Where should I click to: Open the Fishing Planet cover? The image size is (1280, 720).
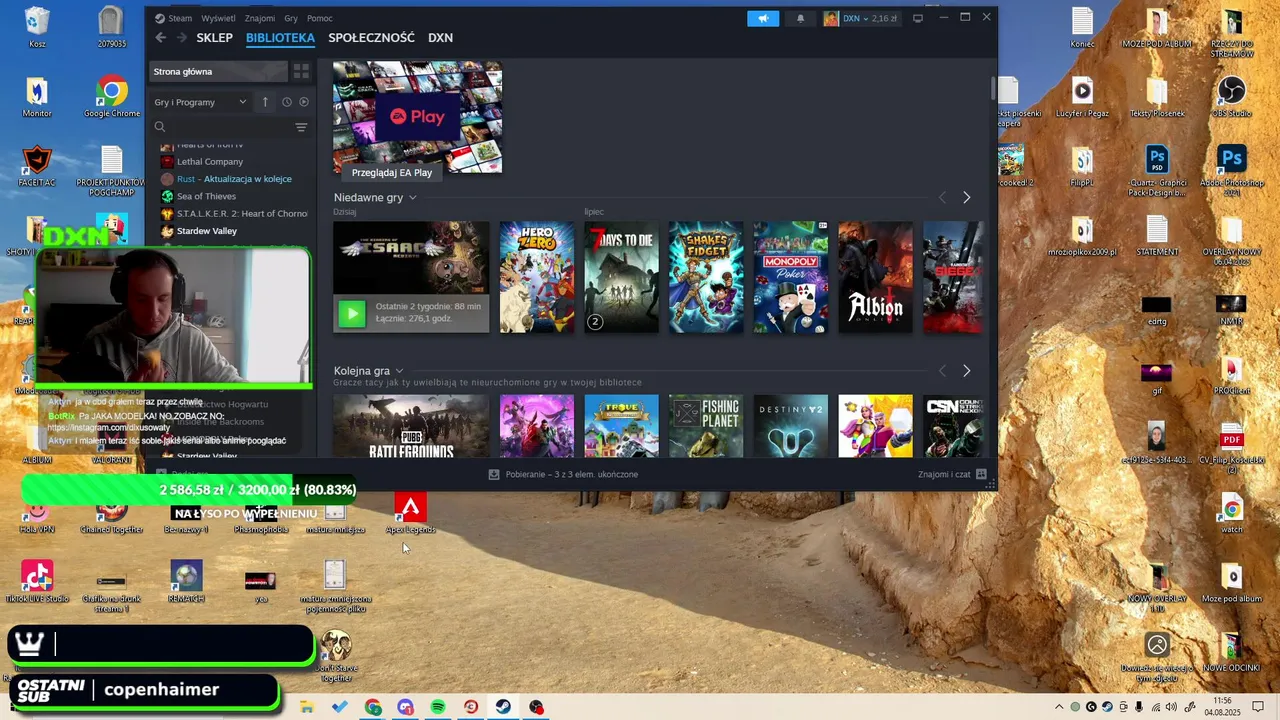(x=706, y=426)
